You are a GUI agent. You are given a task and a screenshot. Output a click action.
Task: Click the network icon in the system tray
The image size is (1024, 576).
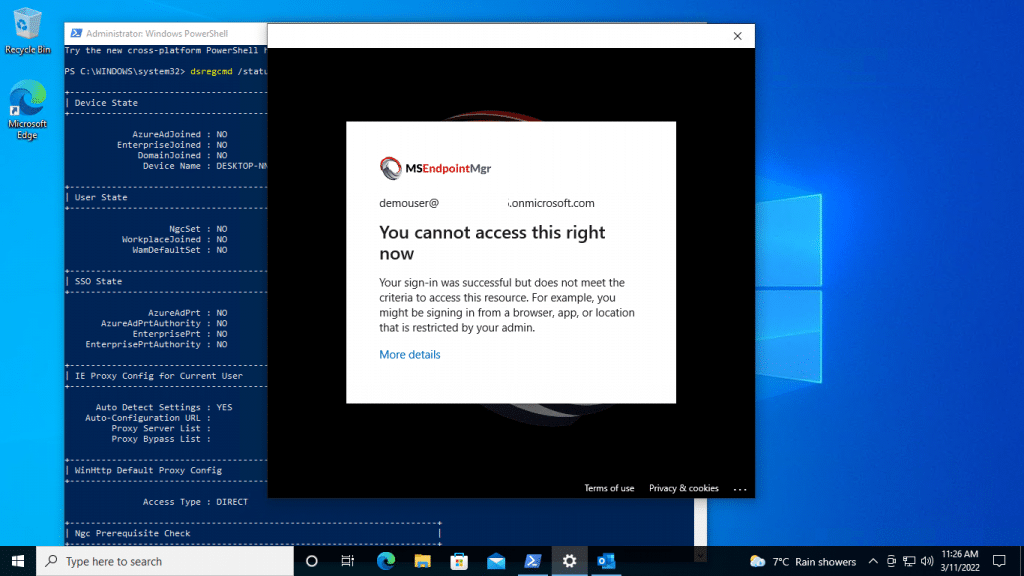pos(909,561)
